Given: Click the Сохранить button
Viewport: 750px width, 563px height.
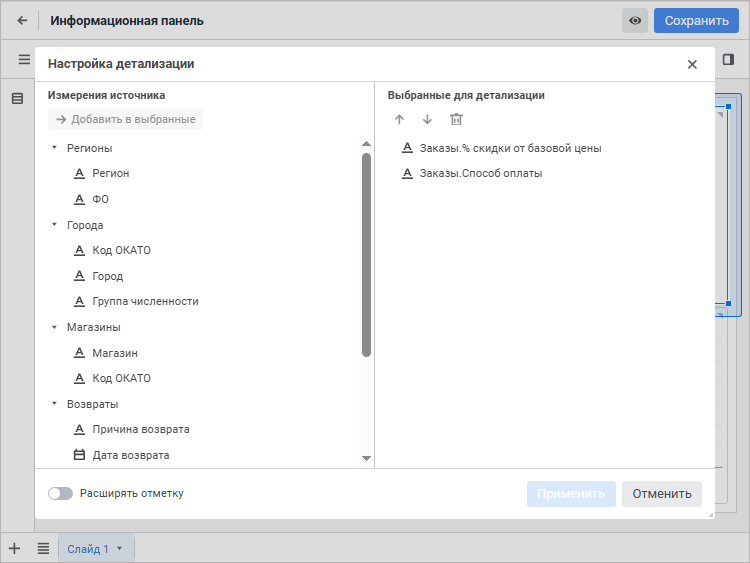Looking at the screenshot, I should coord(696,20).
